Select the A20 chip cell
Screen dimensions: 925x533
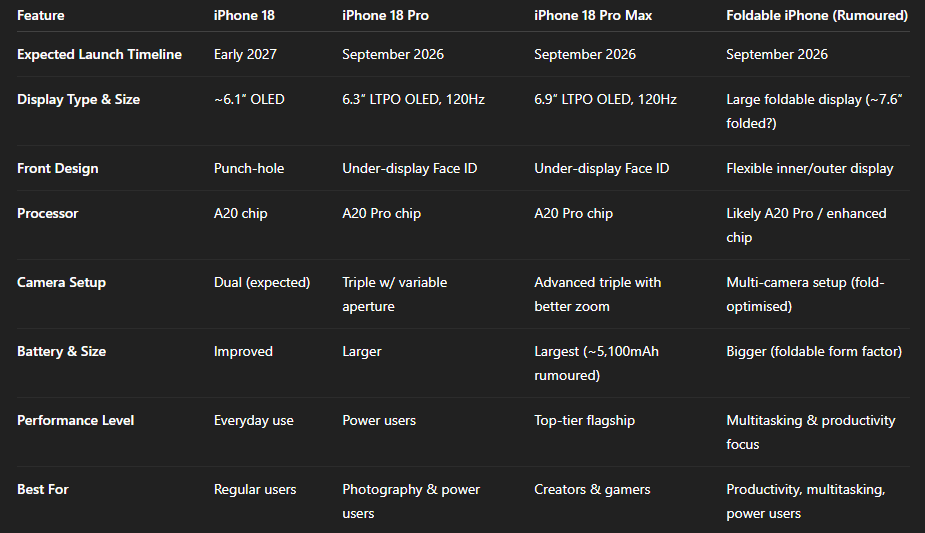(241, 214)
